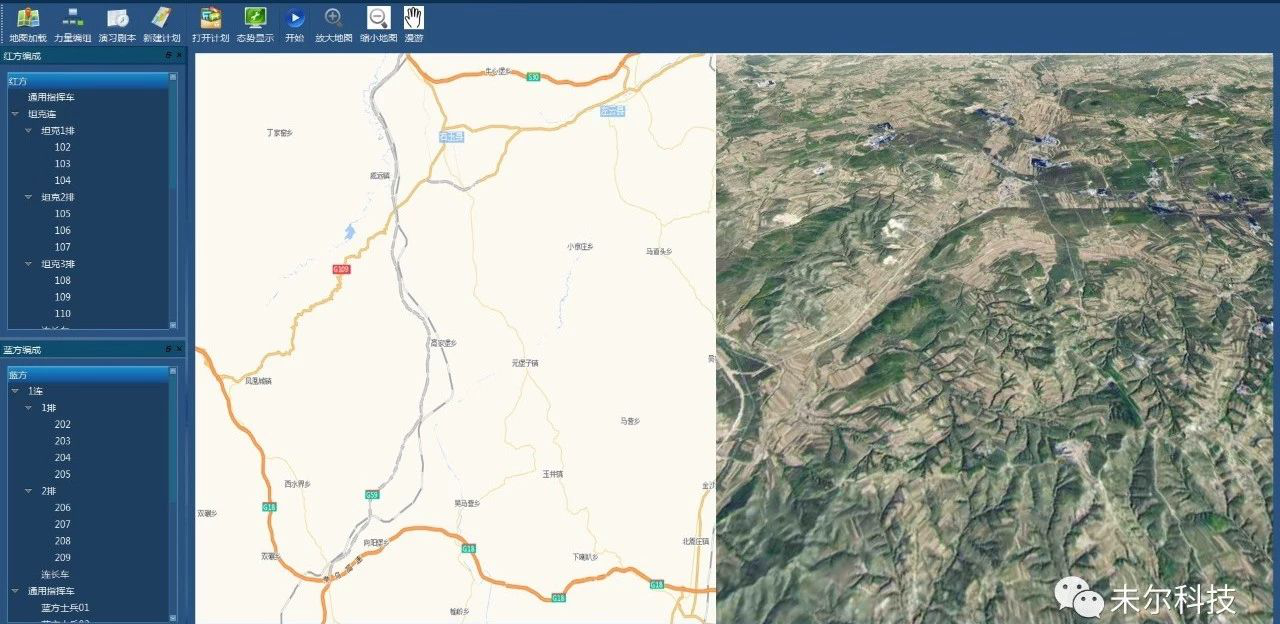1280x624 pixels.
Task: Collapse the 坦克1排 node arrow
Action: coord(28,131)
